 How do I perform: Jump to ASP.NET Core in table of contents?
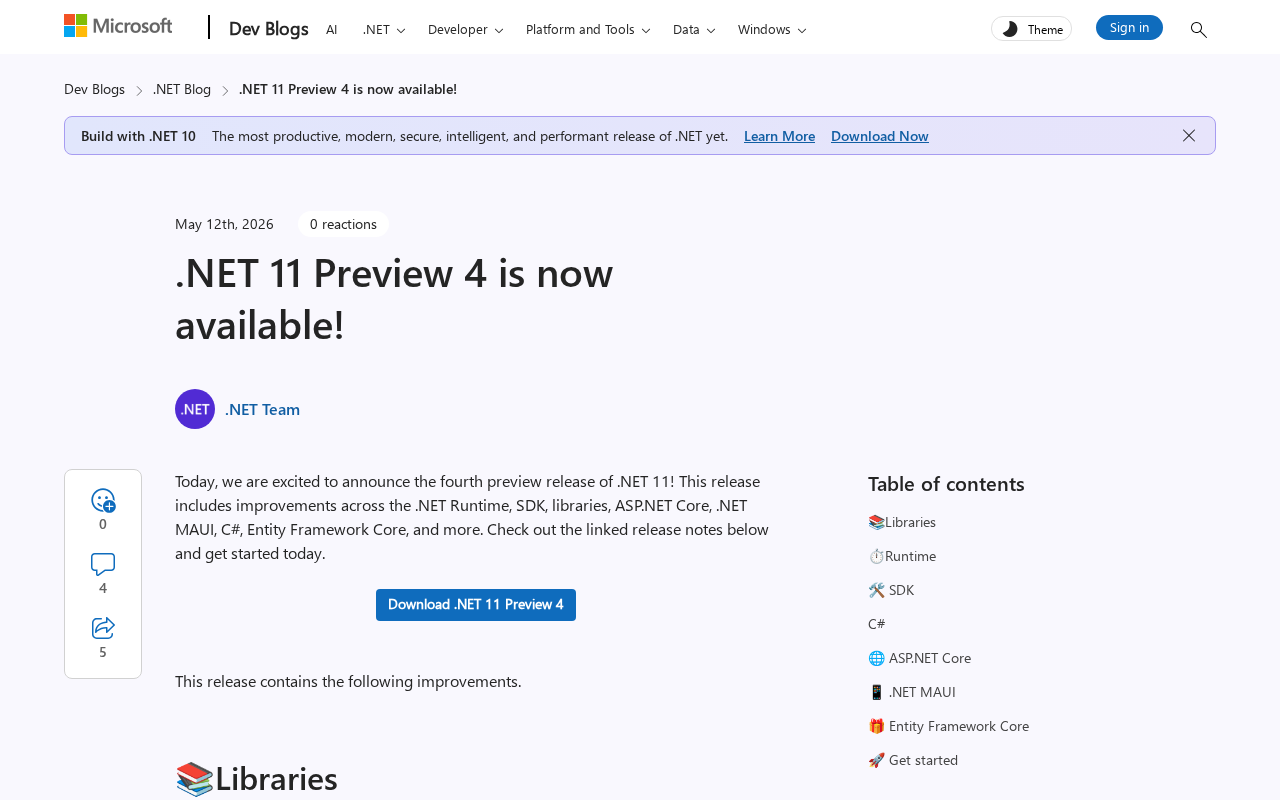(919, 658)
